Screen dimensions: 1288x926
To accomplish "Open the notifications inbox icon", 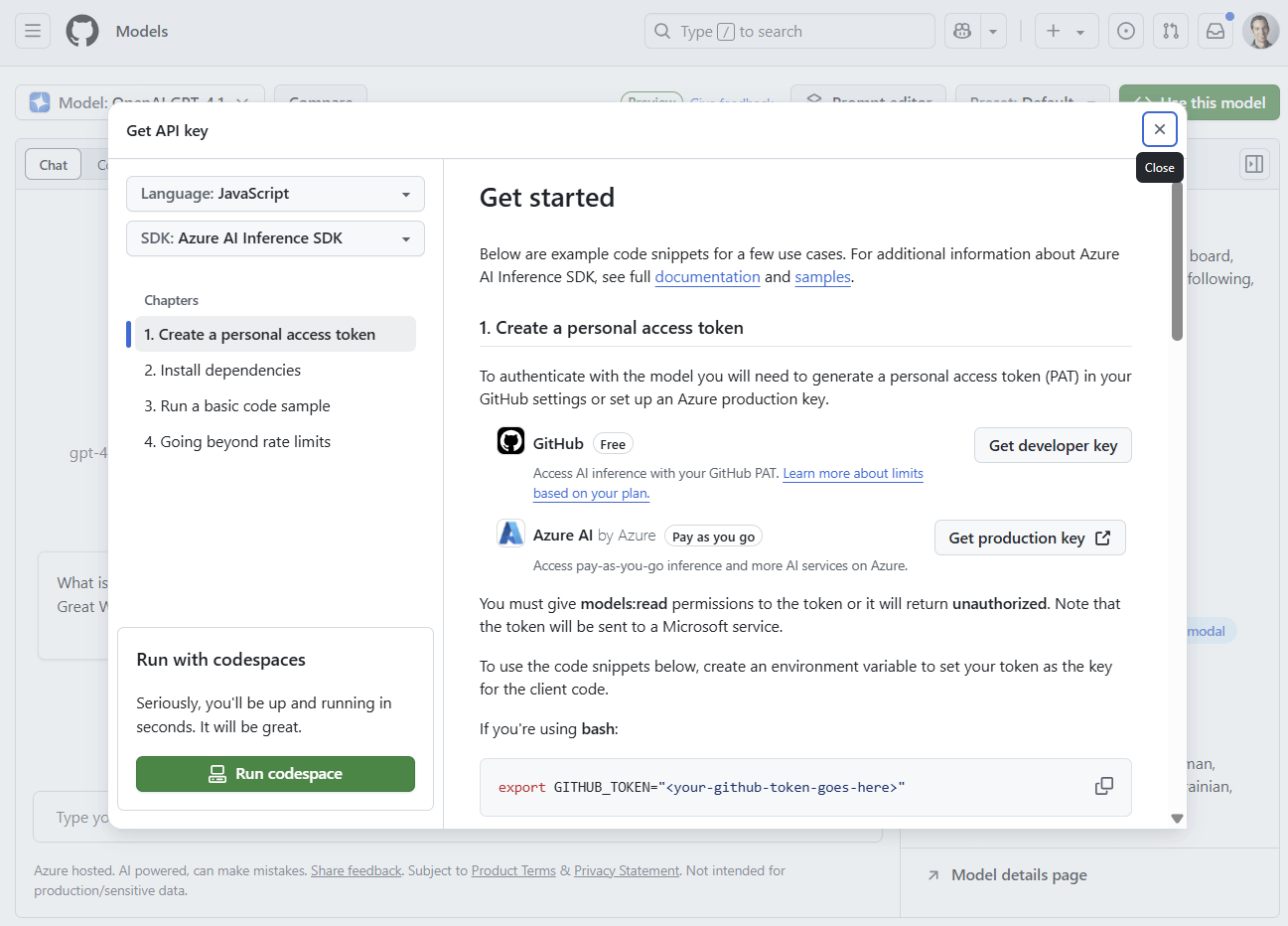I will point(1216,31).
